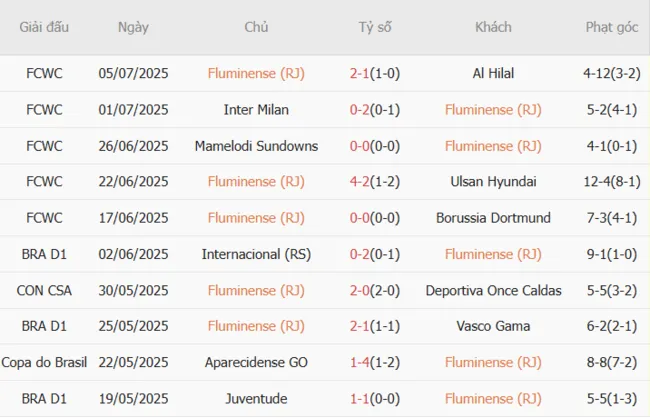This screenshot has height=418, width=650.
Task: Click the Juventude team name
Action: coord(256,398)
